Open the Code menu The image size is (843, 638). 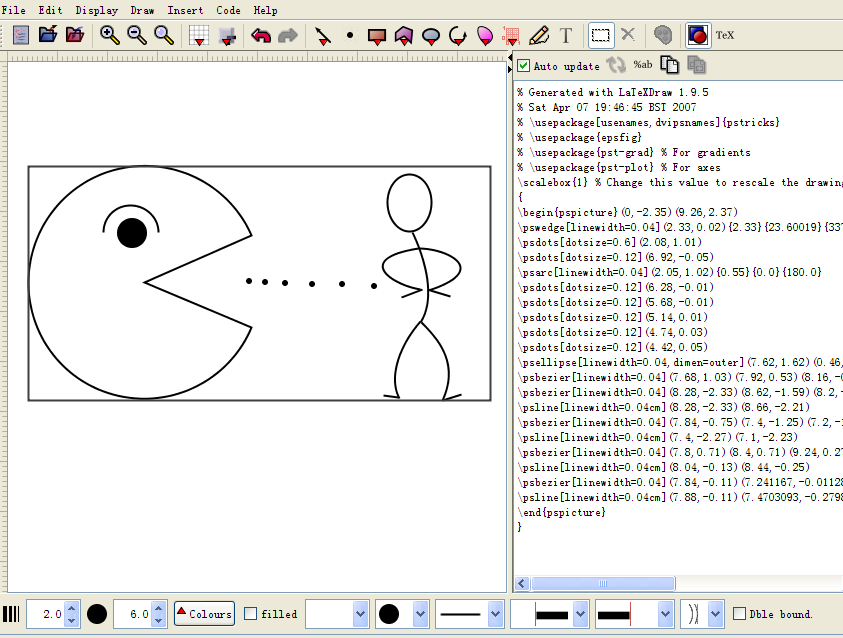click(228, 10)
